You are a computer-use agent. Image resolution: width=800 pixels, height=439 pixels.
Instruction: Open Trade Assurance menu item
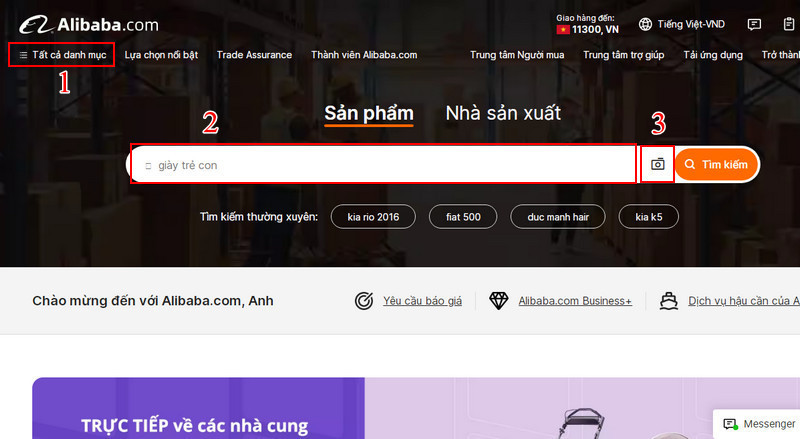(254, 55)
